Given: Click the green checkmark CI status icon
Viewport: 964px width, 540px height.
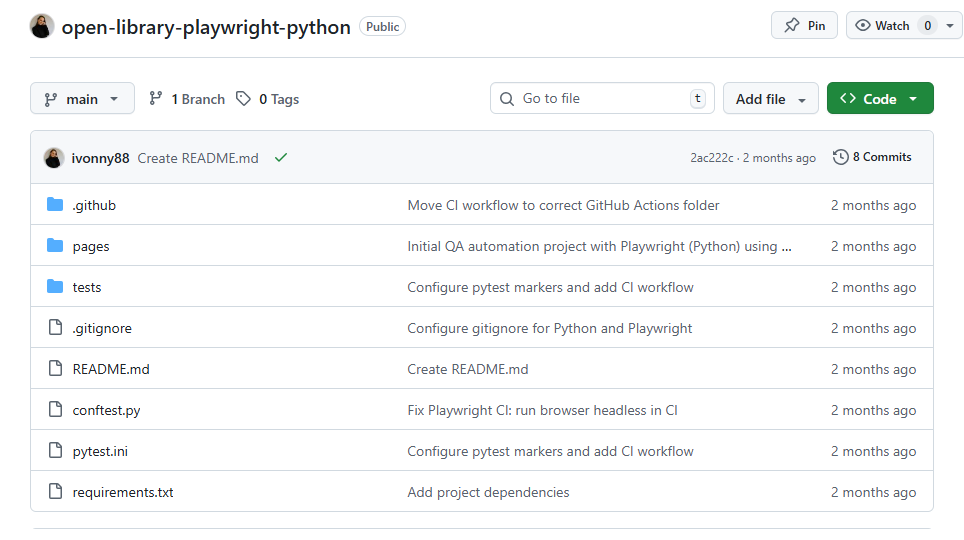Looking at the screenshot, I should coord(281,158).
